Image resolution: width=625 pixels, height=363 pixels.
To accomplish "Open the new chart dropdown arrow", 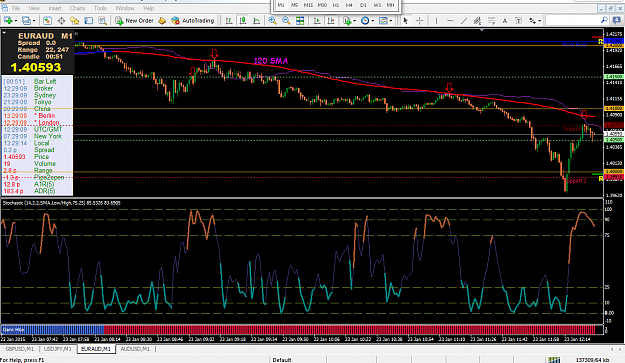I will [16, 21].
